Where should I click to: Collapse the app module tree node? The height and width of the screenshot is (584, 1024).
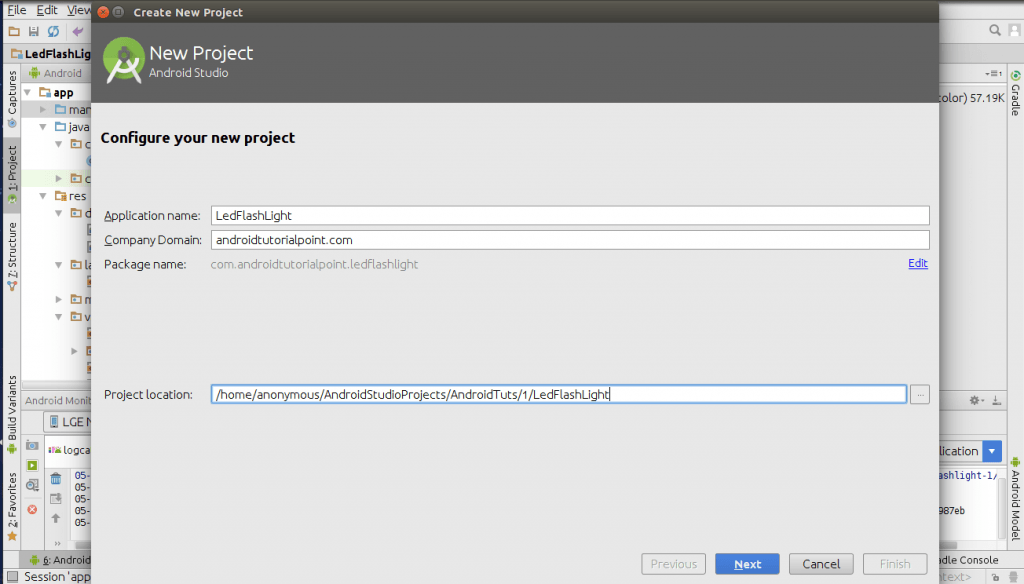[x=28, y=93]
